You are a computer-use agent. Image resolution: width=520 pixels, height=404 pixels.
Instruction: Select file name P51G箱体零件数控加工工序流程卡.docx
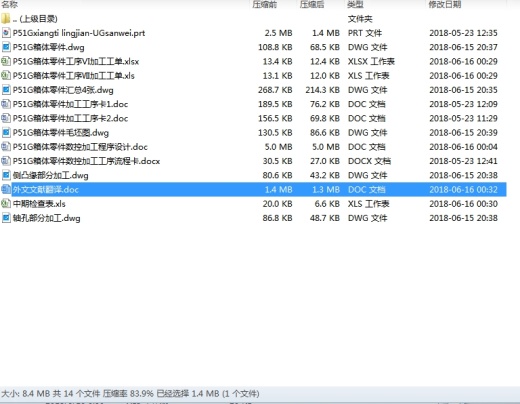point(86,161)
